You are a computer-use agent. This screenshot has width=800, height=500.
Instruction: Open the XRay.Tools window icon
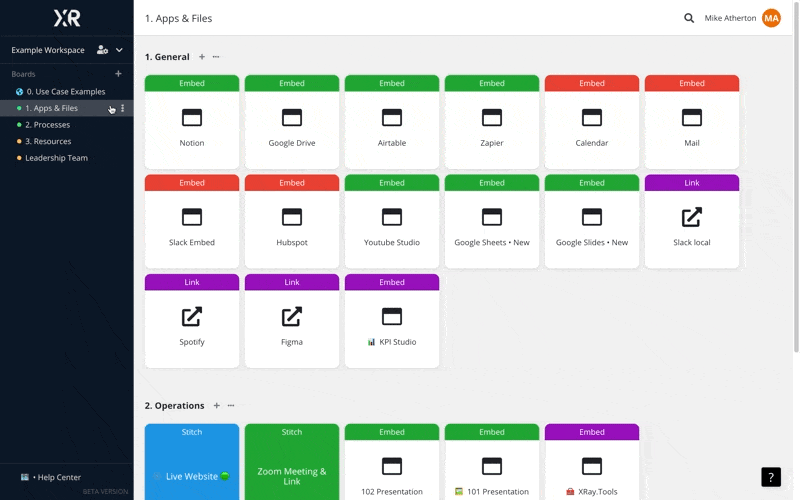(592, 466)
